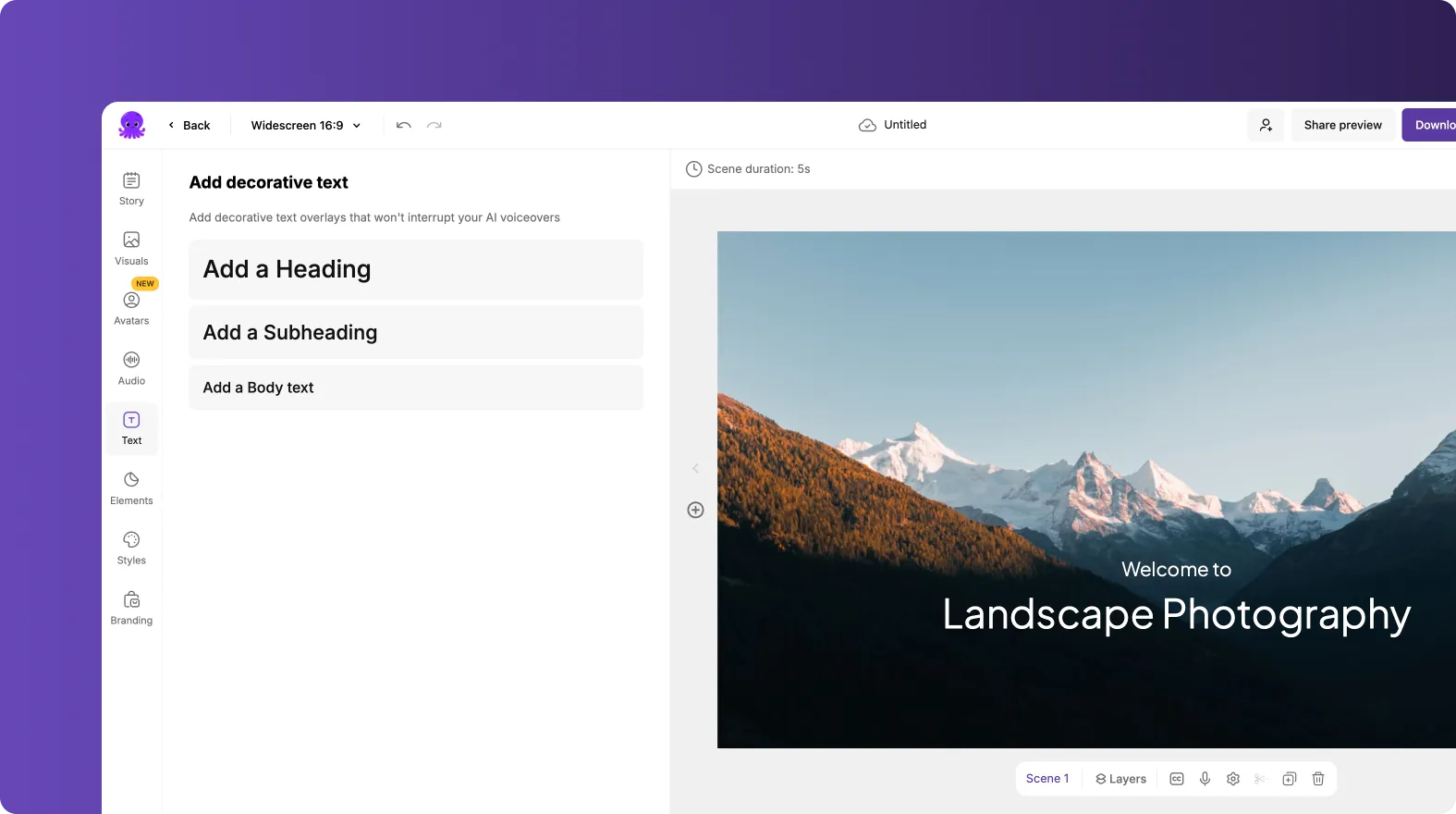
Task: Click the Landscape Photography title on canvas
Action: [1176, 615]
